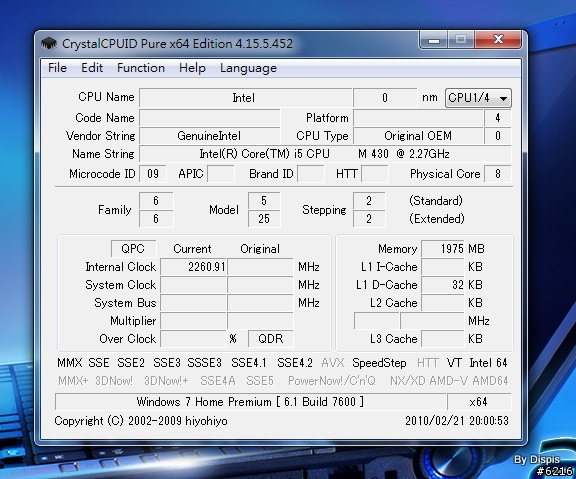Click the grayed AMD64 label
576x479 pixels.
point(490,381)
